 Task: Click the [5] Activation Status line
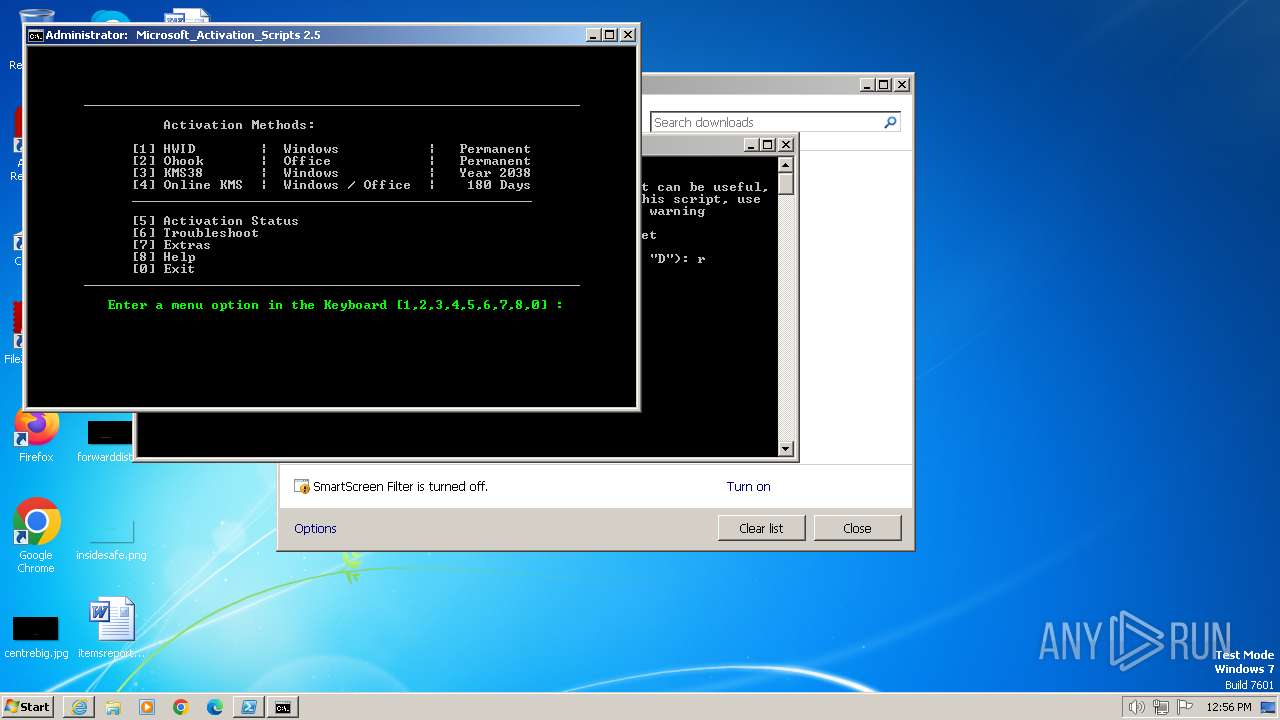pyautogui.click(x=215, y=221)
